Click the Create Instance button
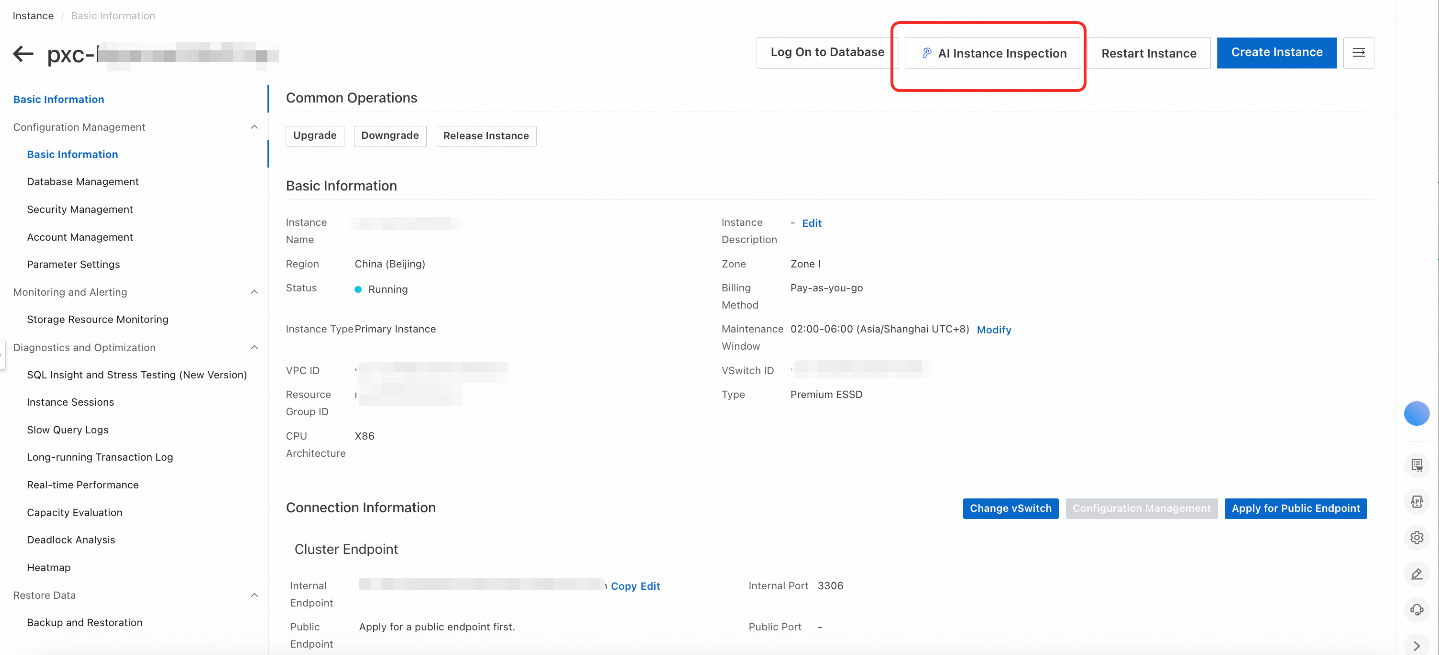This screenshot has height=655, width=1439. click(x=1277, y=53)
